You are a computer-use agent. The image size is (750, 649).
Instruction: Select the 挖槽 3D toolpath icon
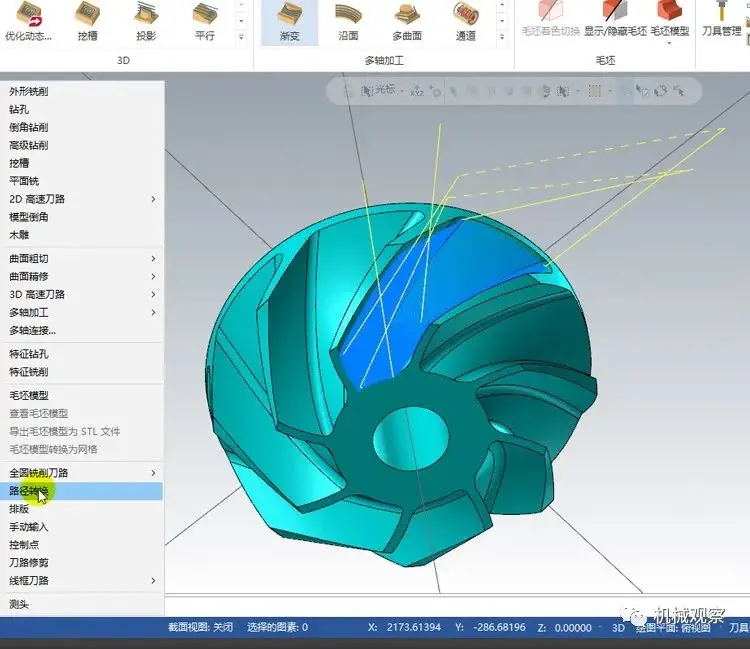[x=87, y=22]
